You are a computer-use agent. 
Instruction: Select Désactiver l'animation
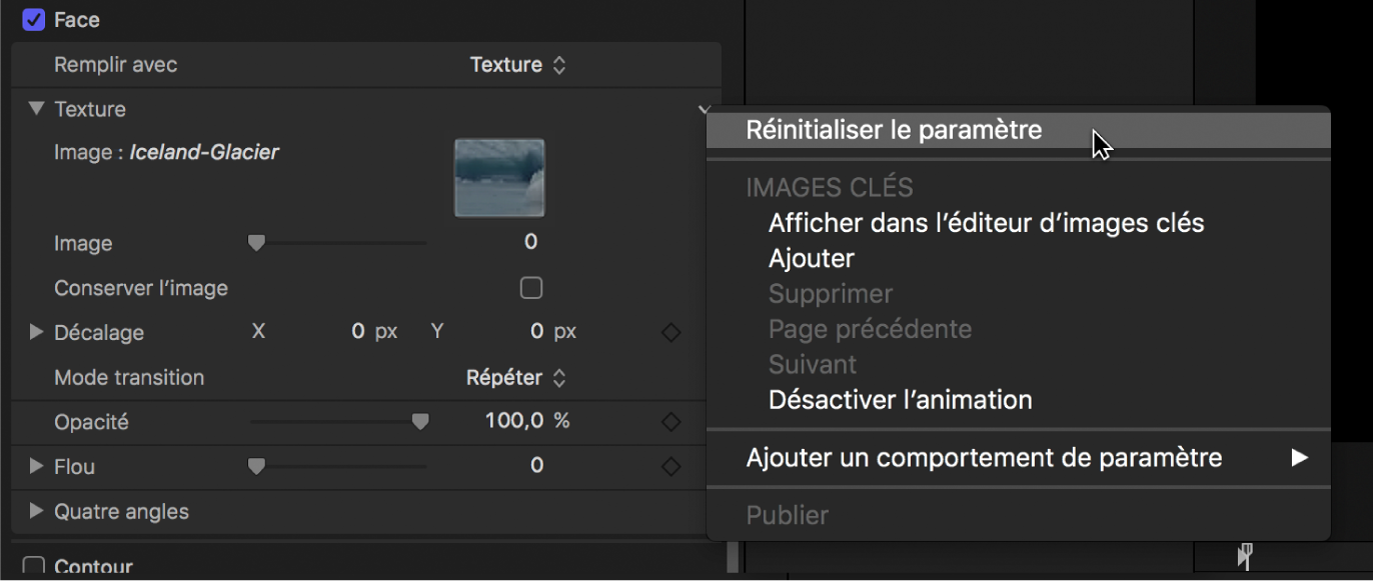(899, 399)
